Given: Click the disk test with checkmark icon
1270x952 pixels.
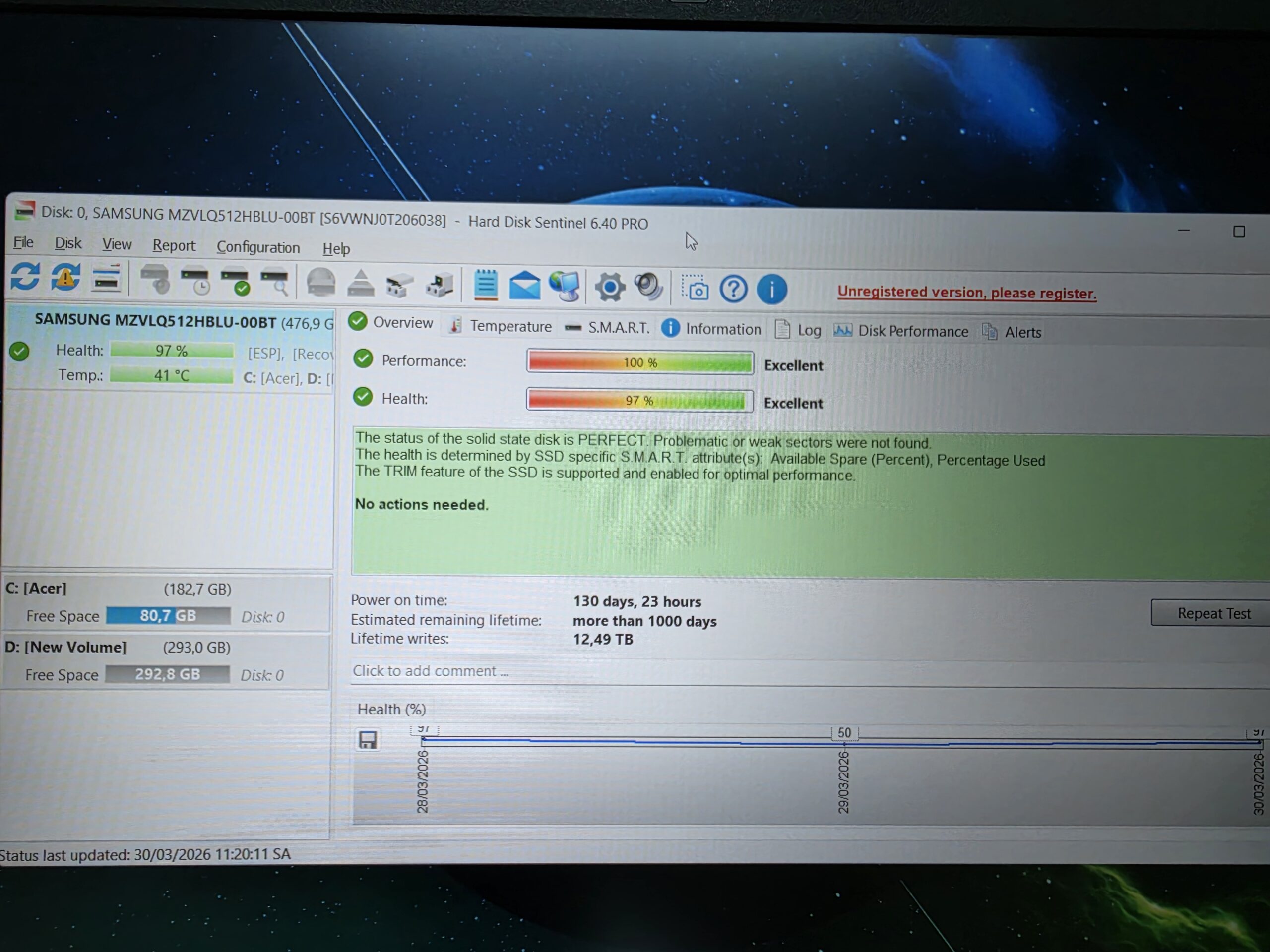Looking at the screenshot, I should coord(236,282).
